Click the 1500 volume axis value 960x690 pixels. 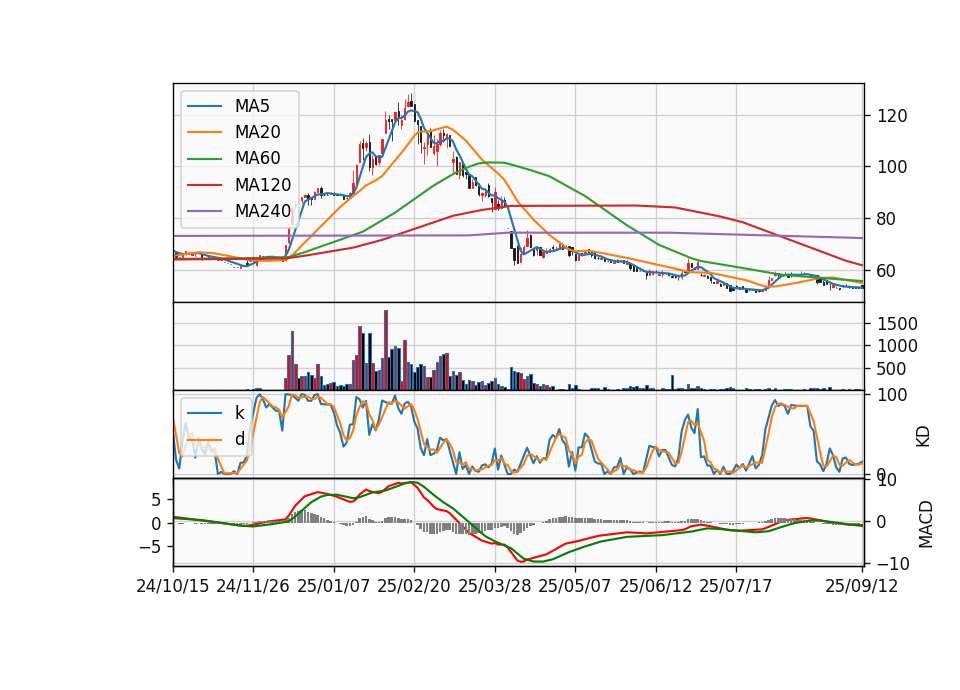coord(898,324)
